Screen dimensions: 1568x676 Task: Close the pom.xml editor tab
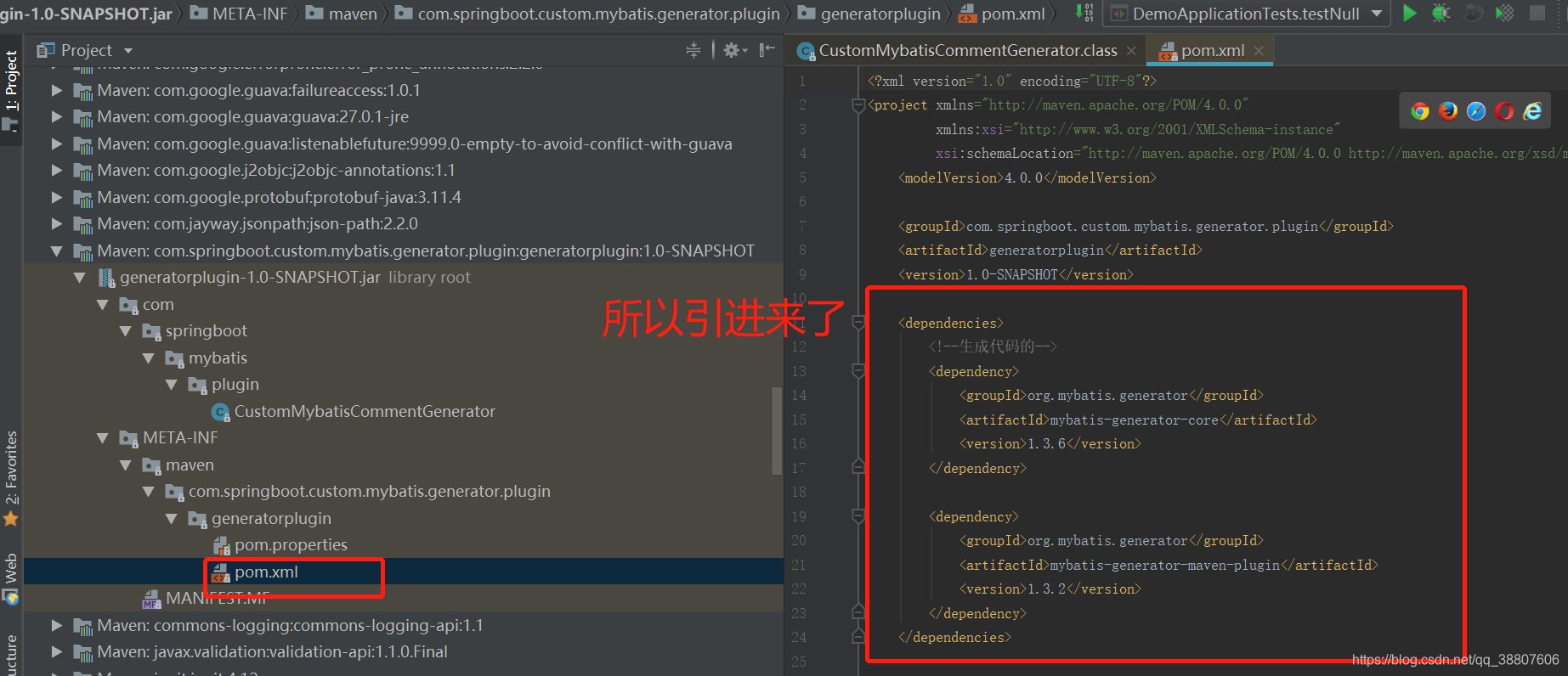(x=1259, y=51)
